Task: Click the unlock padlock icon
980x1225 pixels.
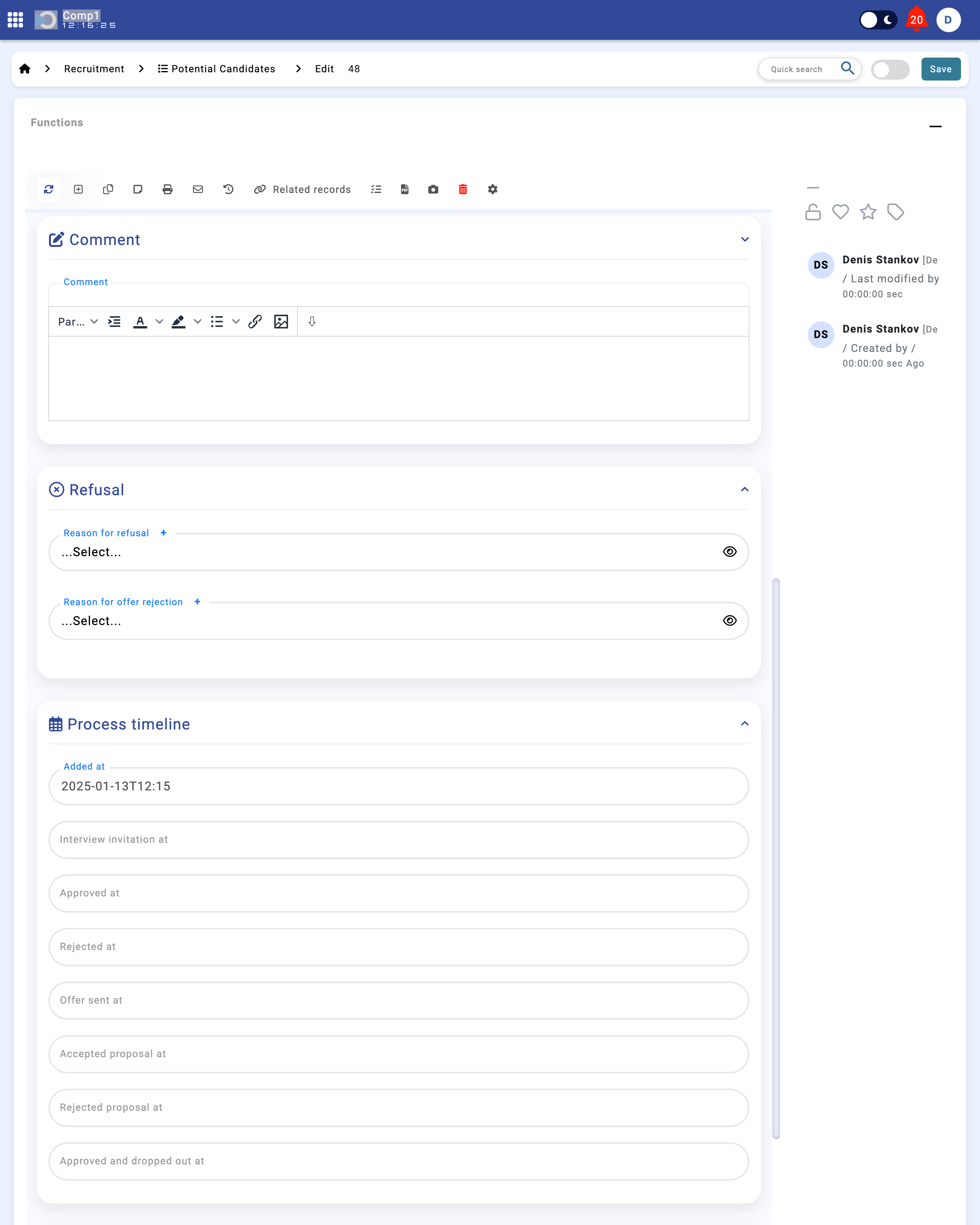Action: [813, 212]
